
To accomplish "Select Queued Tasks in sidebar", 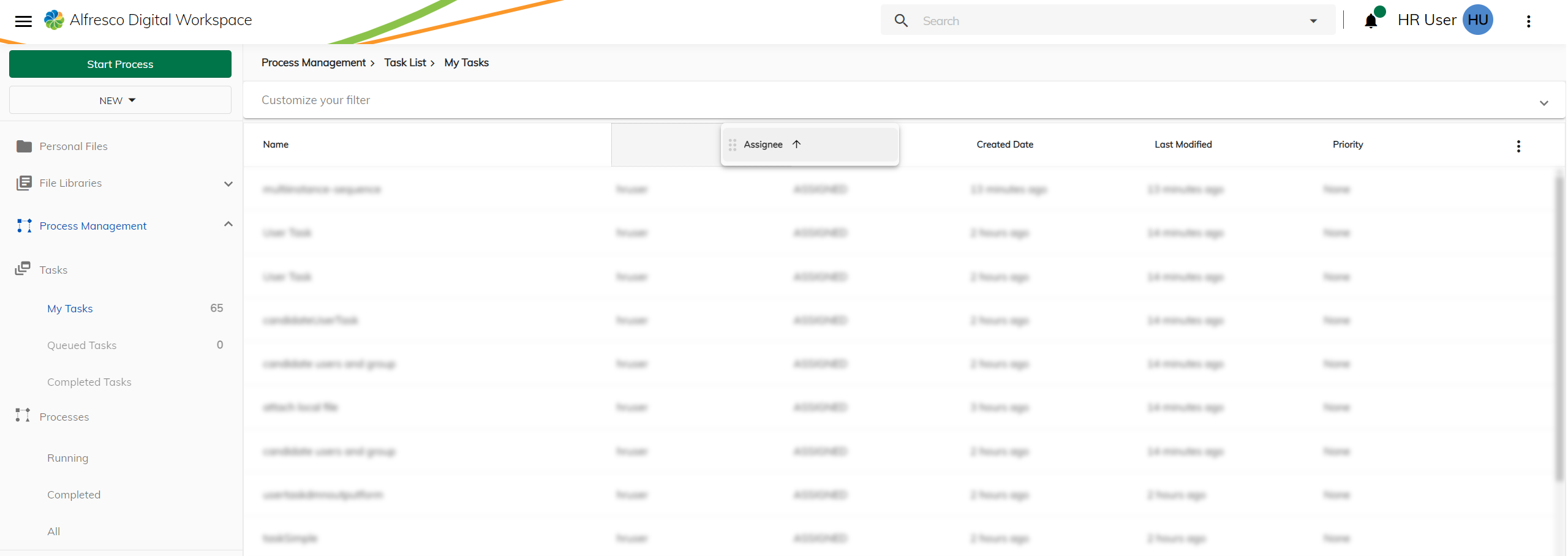I will (x=82, y=345).
